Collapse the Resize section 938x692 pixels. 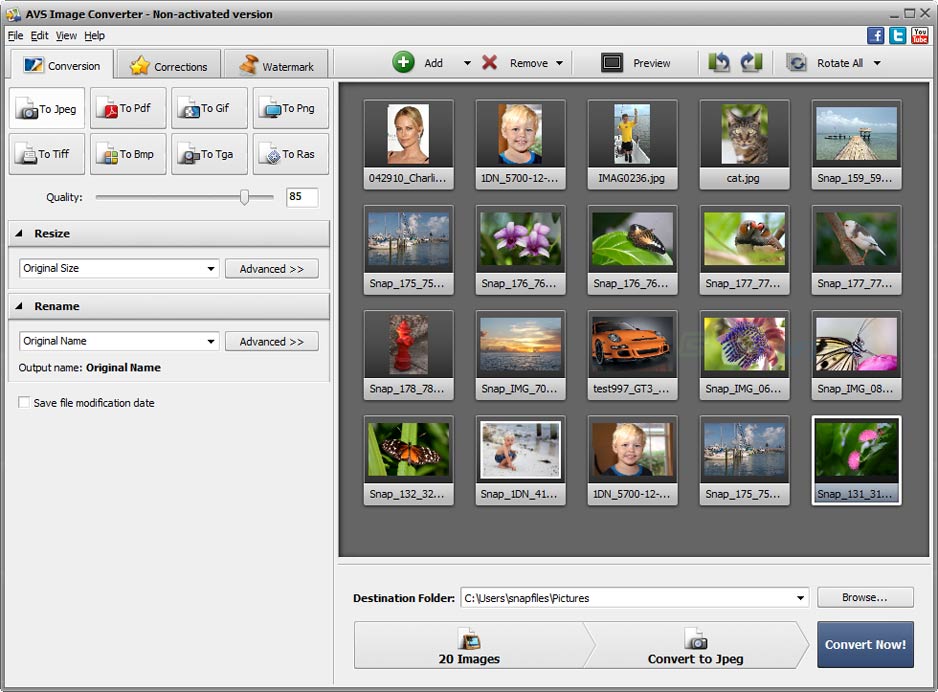[x=19, y=233]
